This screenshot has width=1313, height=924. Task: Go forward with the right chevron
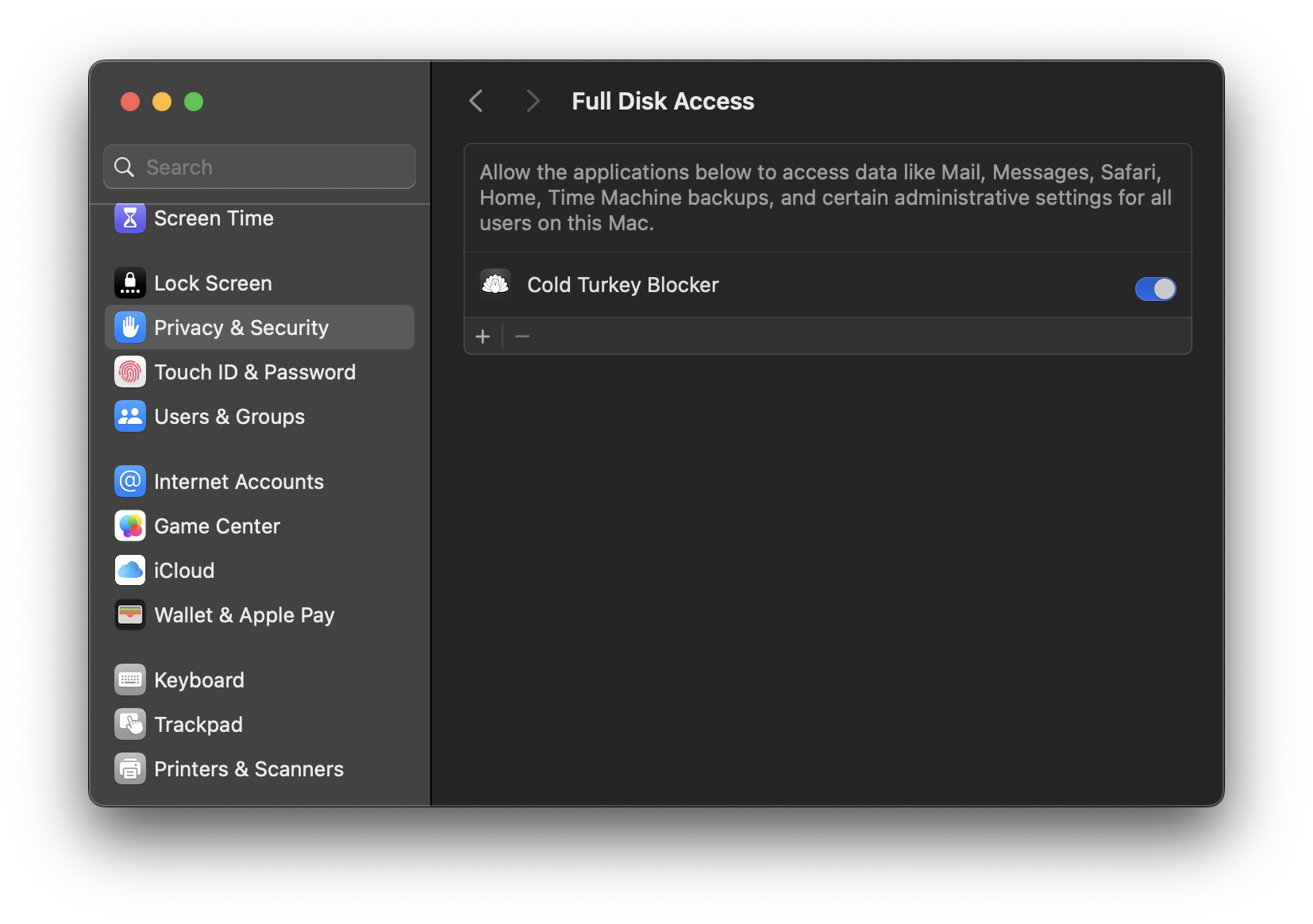point(533,101)
